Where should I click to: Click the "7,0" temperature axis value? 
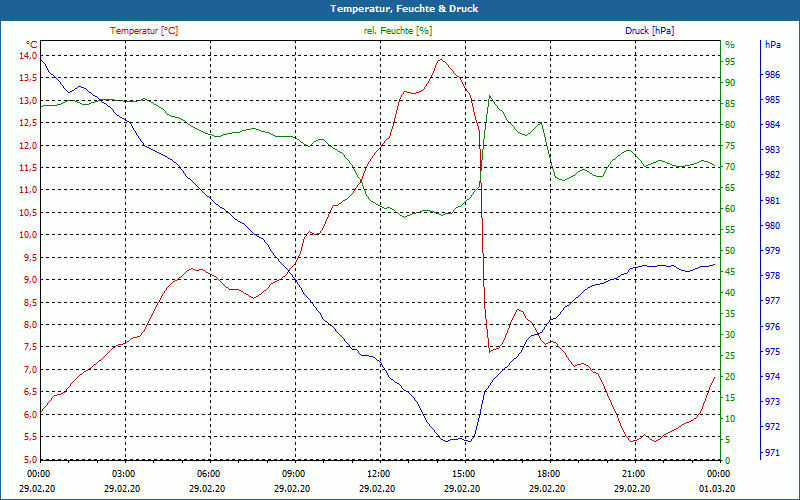(31, 370)
